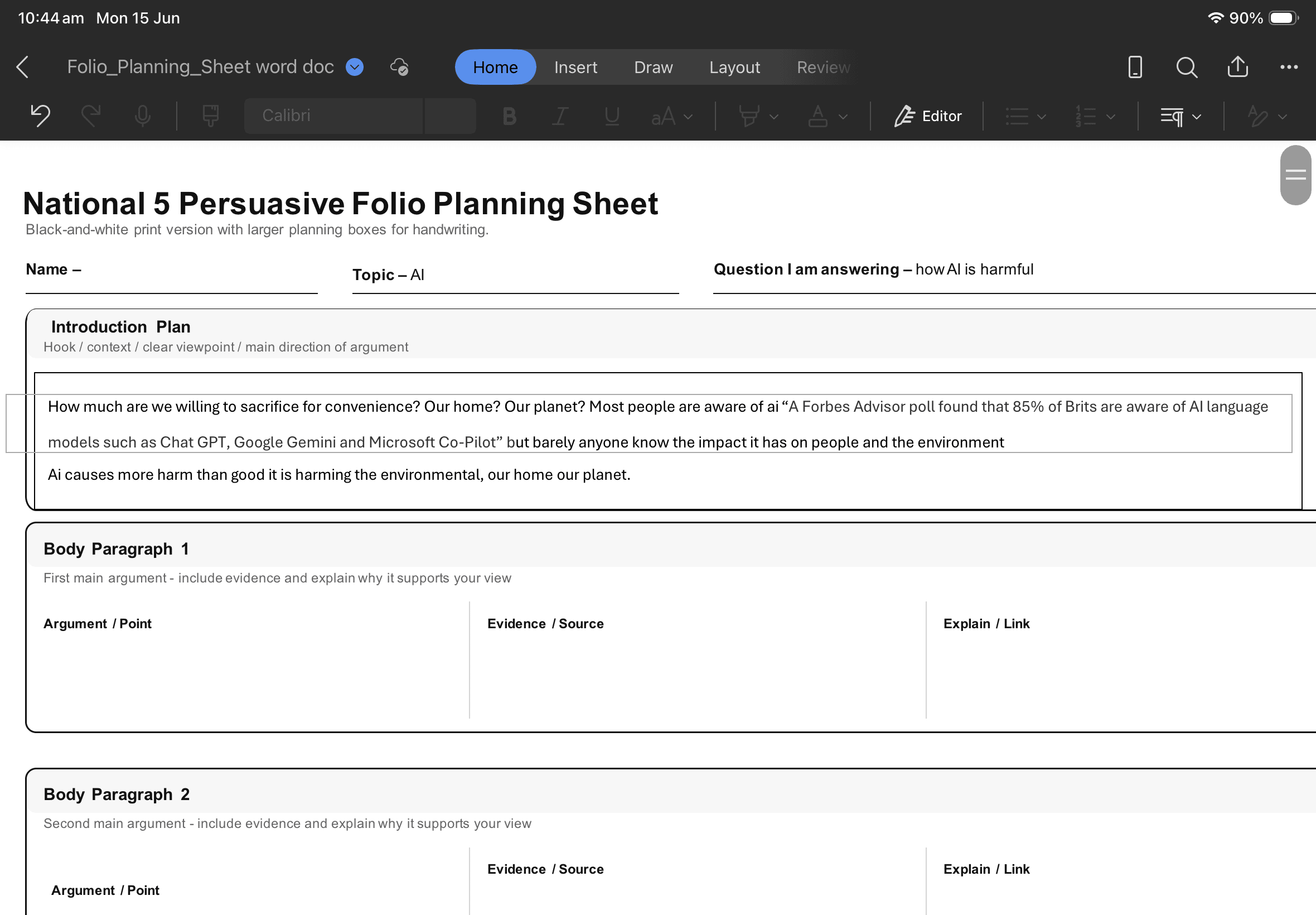
Task: Start dictation with the microphone icon
Action: (143, 116)
